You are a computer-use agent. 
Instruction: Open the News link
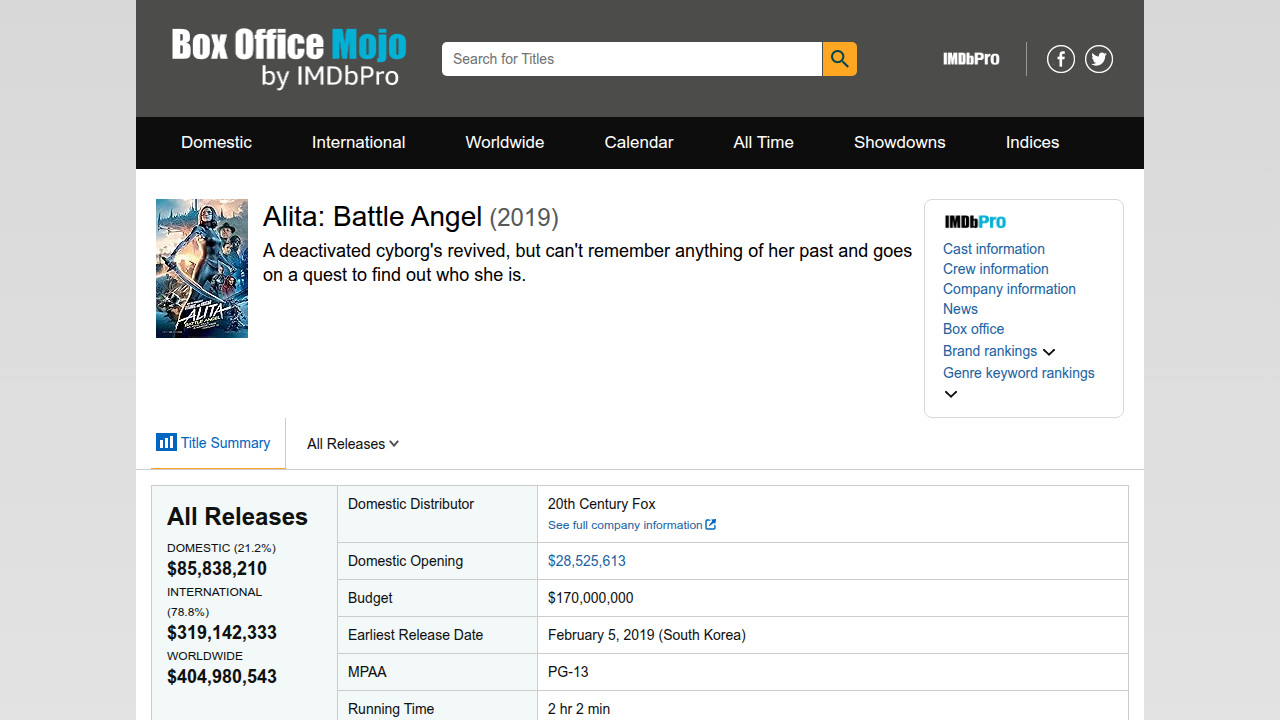point(960,309)
